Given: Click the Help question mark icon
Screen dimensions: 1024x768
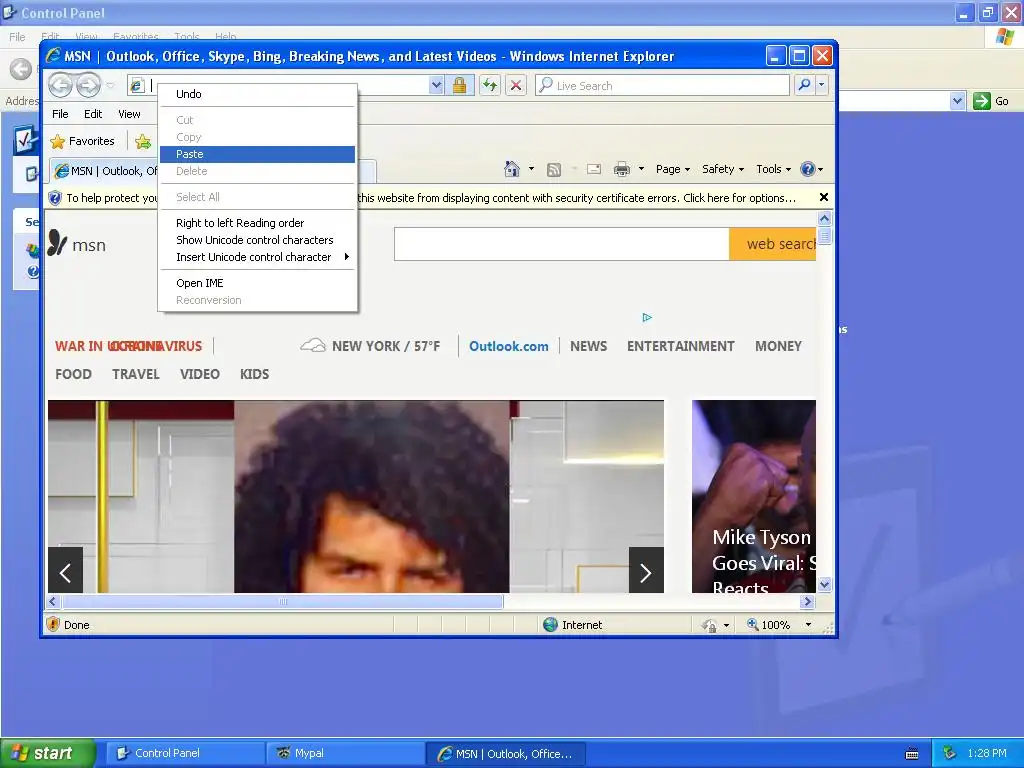Looking at the screenshot, I should 808,169.
